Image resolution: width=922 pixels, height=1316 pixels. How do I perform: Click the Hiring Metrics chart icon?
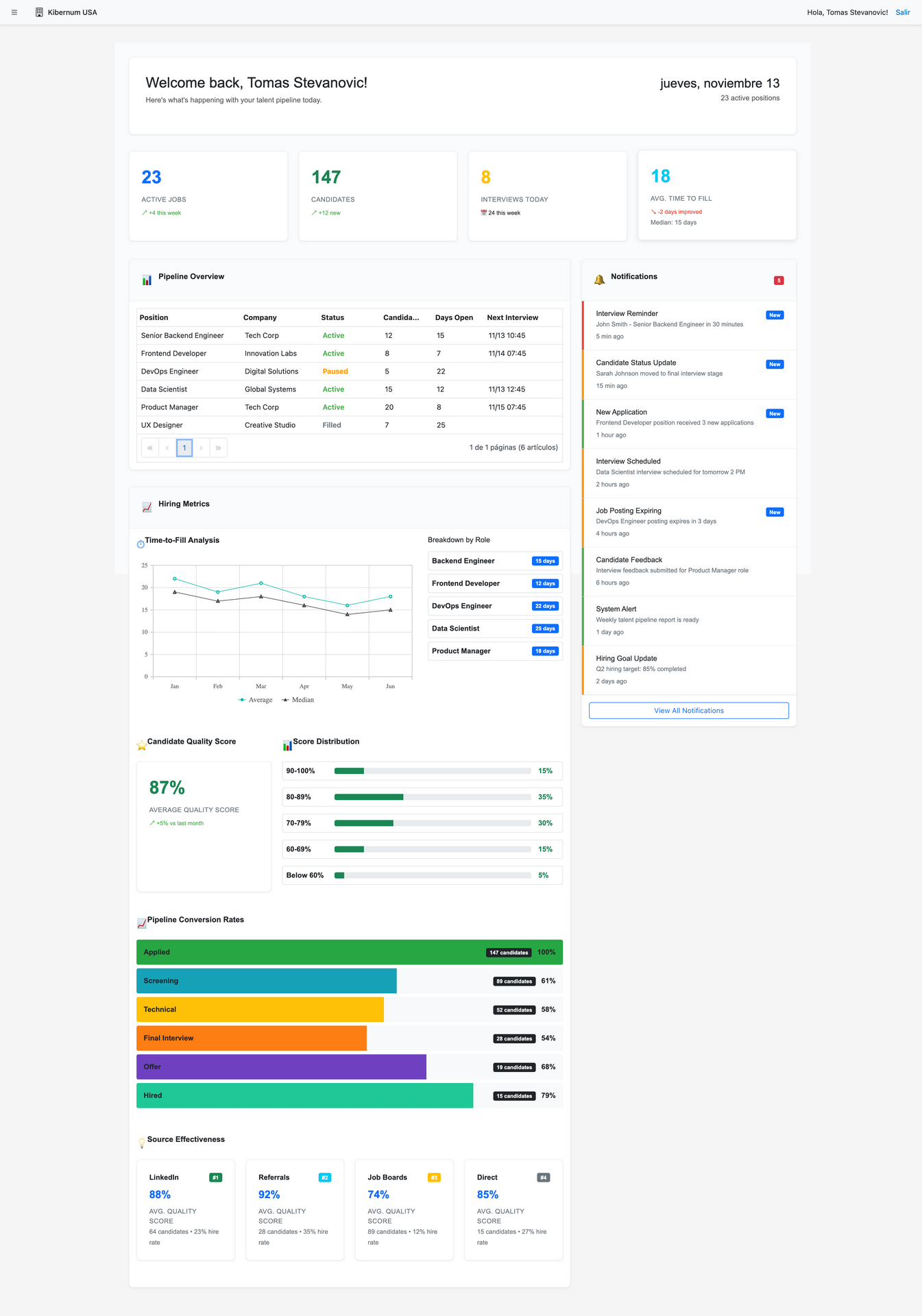tap(147, 507)
